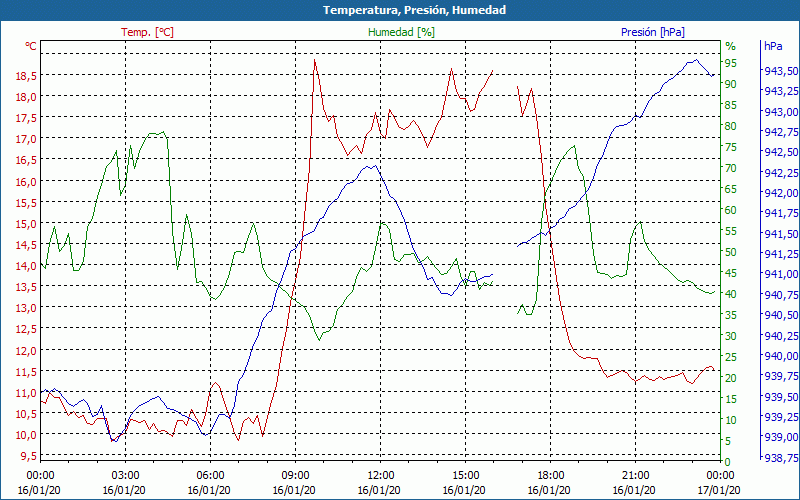This screenshot has height=500, width=800.
Task: Click the '10,5' temperature axis value
Action: [26, 414]
